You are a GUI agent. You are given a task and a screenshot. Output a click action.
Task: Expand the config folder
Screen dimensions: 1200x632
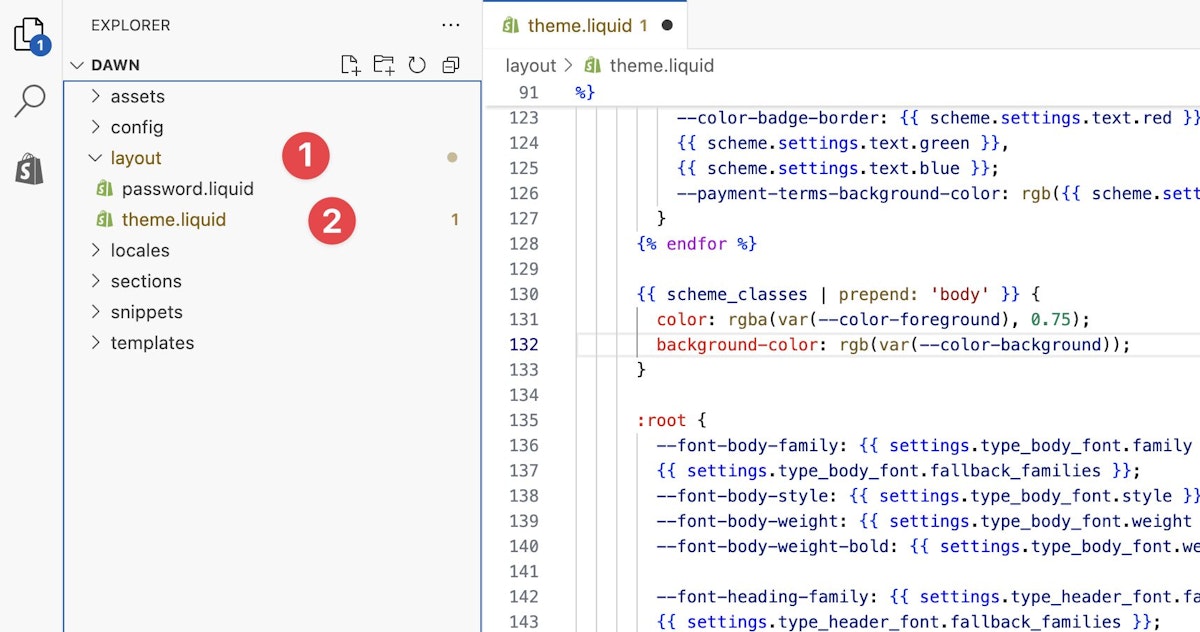click(x=136, y=128)
